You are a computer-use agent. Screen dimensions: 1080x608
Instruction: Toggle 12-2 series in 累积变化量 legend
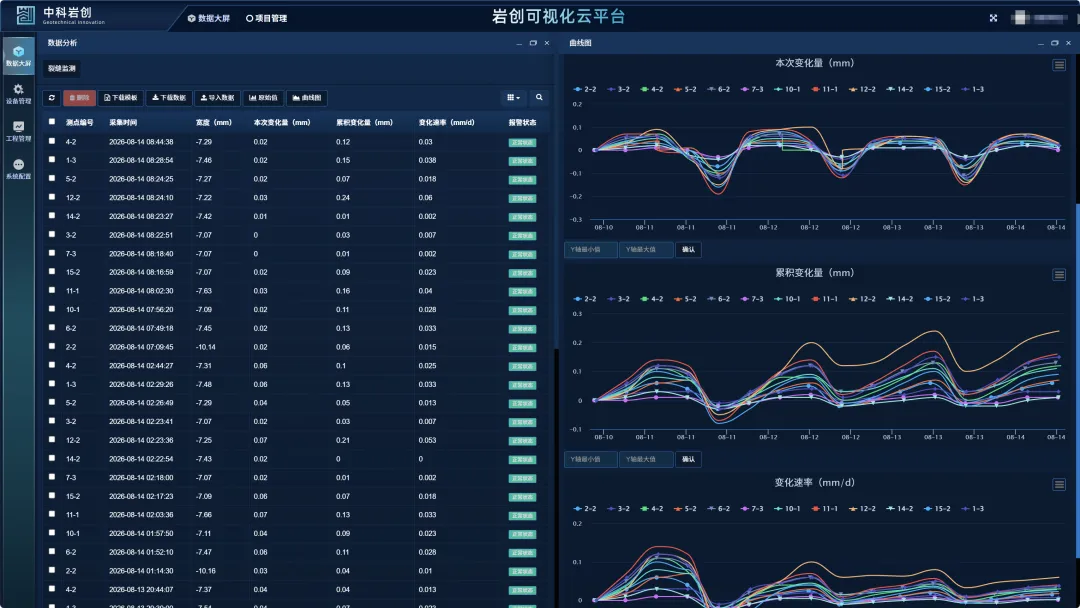coord(862,299)
